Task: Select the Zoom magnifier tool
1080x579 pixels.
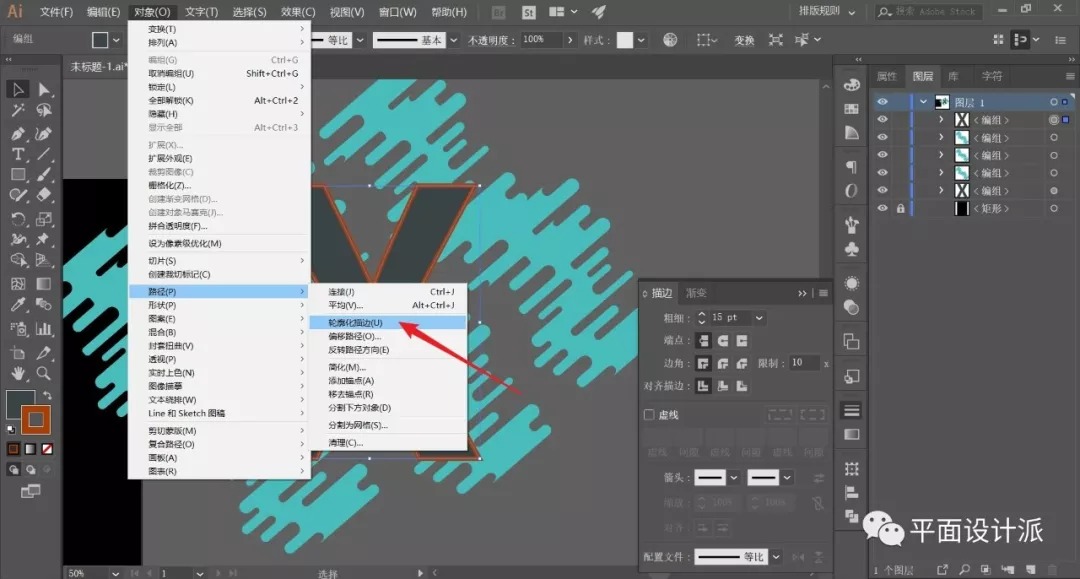Action: pos(43,373)
